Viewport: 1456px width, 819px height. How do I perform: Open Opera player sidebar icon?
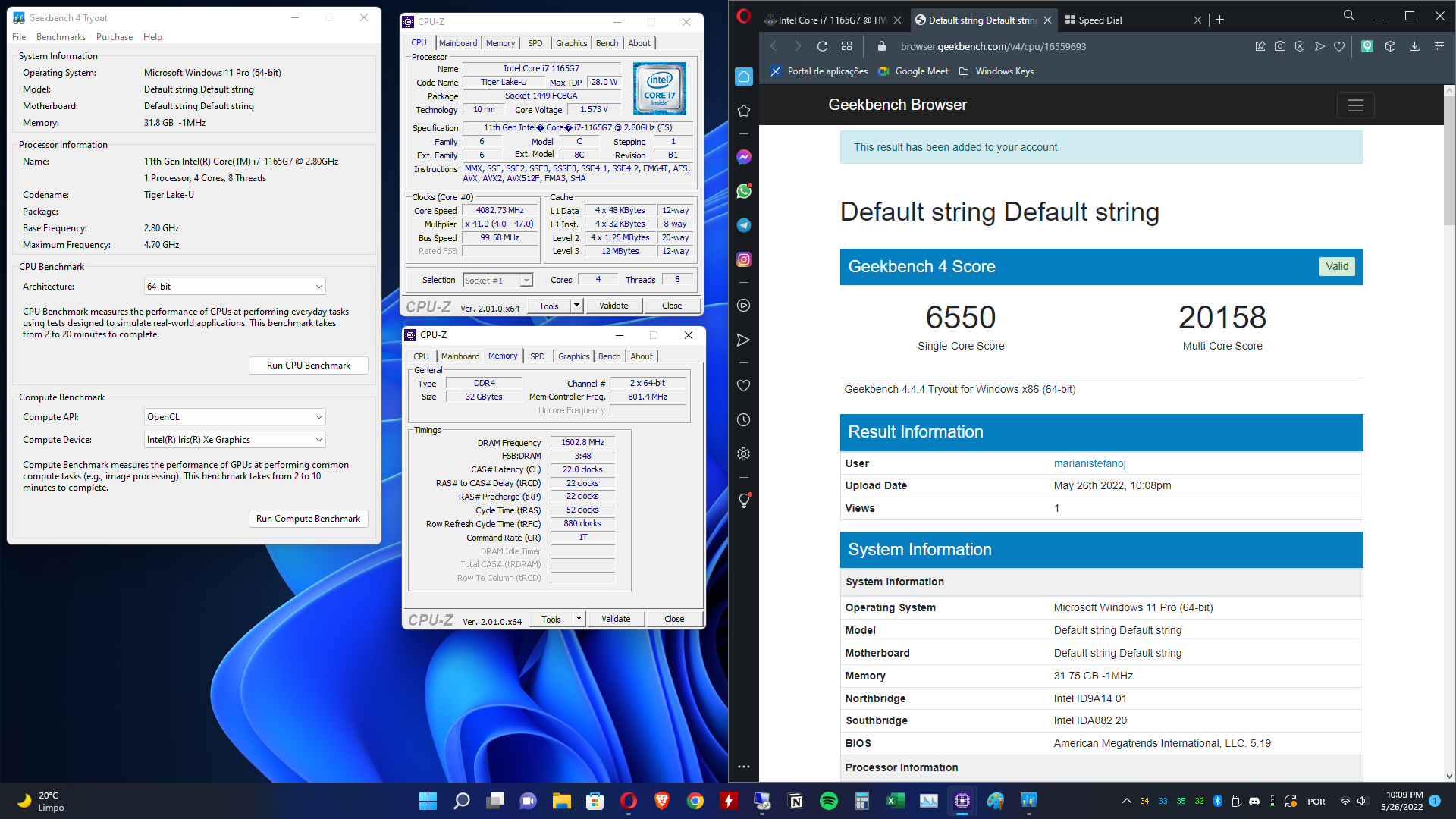point(744,305)
